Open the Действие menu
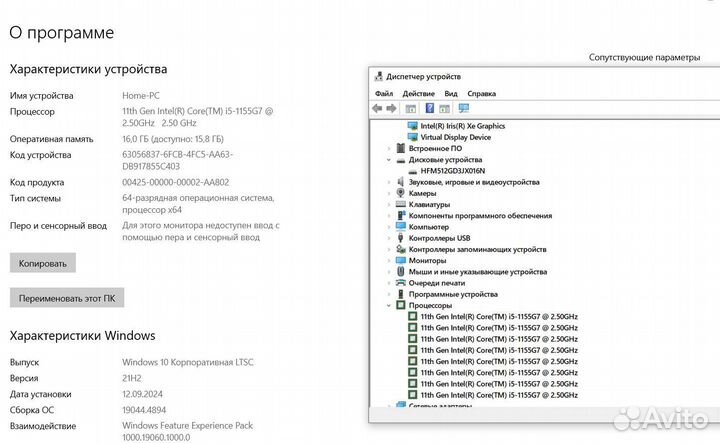Image resolution: width=720 pixels, height=444 pixels. click(x=418, y=93)
